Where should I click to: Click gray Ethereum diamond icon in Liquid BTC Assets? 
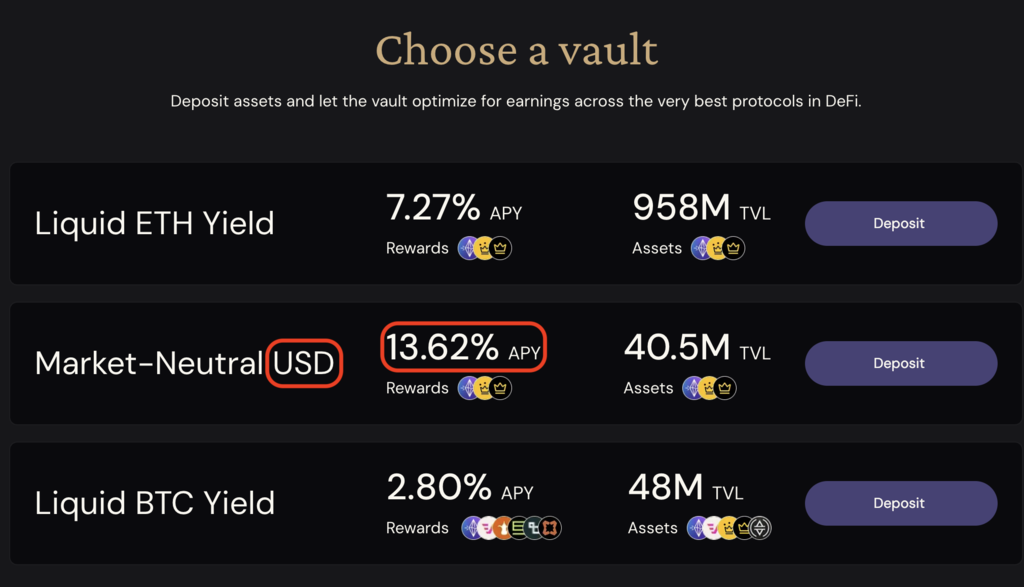[x=761, y=528]
